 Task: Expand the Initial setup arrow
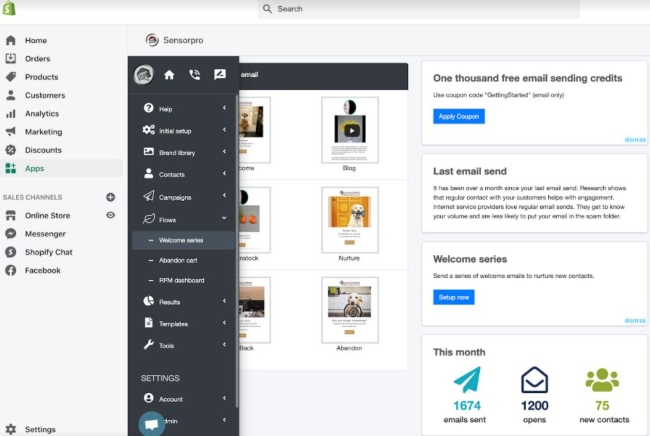point(224,130)
